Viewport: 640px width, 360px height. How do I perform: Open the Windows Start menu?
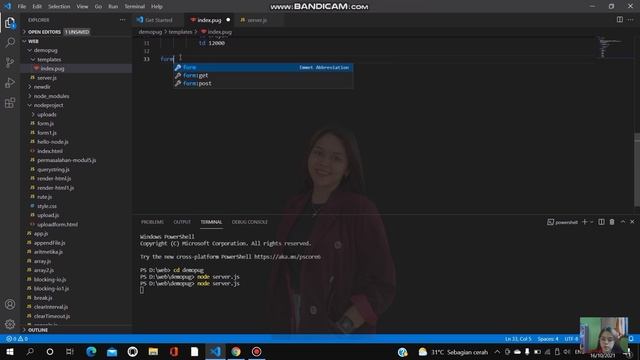pos(10,351)
